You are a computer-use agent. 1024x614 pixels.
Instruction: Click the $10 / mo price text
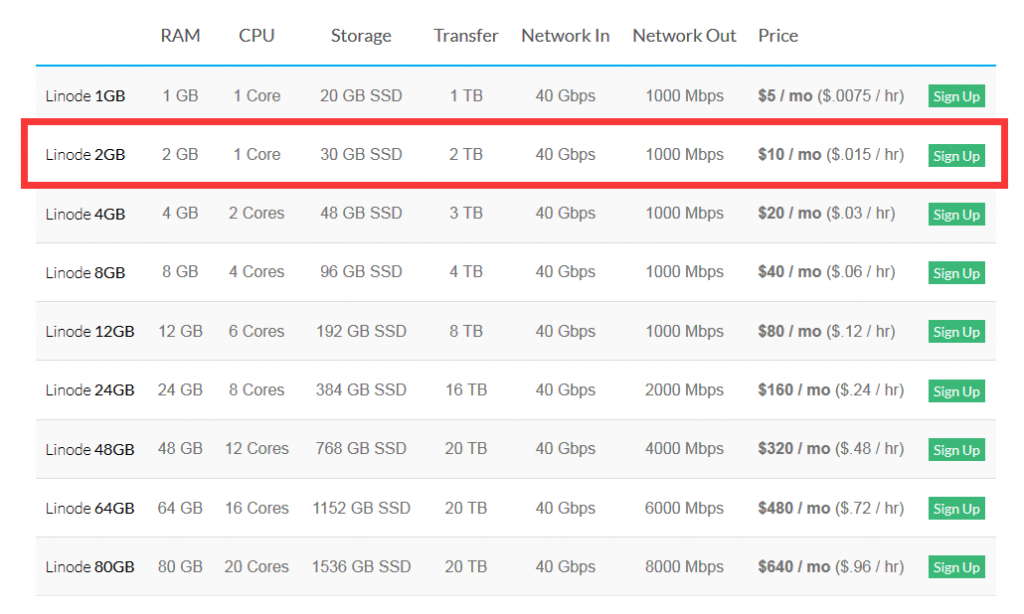click(x=789, y=155)
